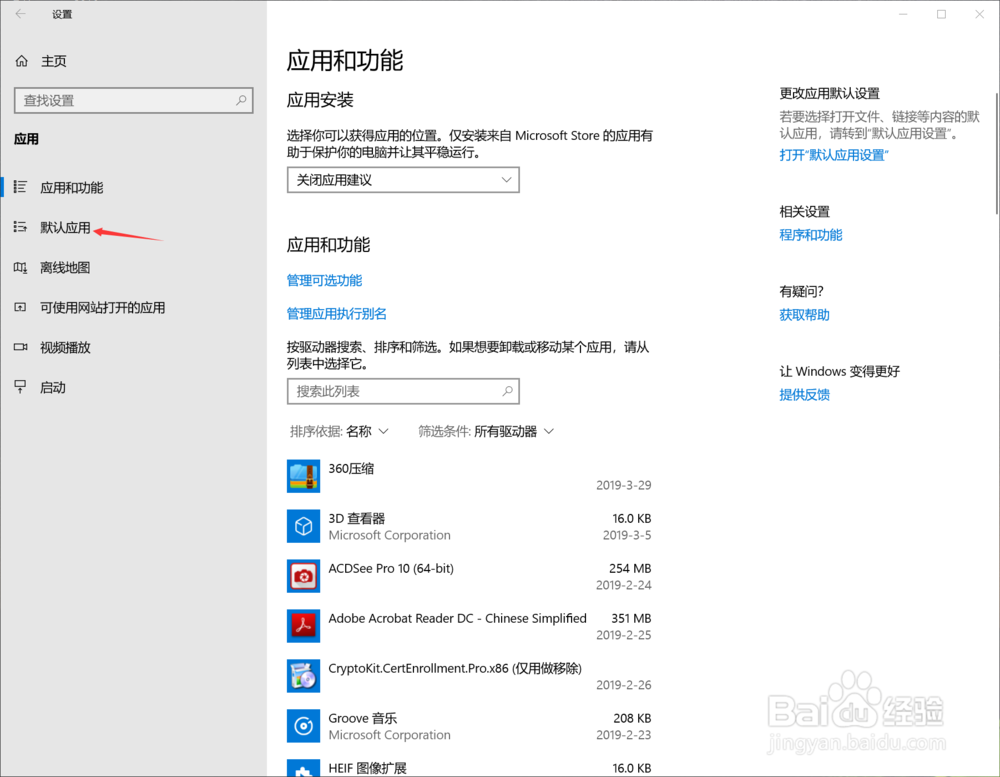Click the 2019-2-26 date of CryptoKit

click(x=624, y=684)
